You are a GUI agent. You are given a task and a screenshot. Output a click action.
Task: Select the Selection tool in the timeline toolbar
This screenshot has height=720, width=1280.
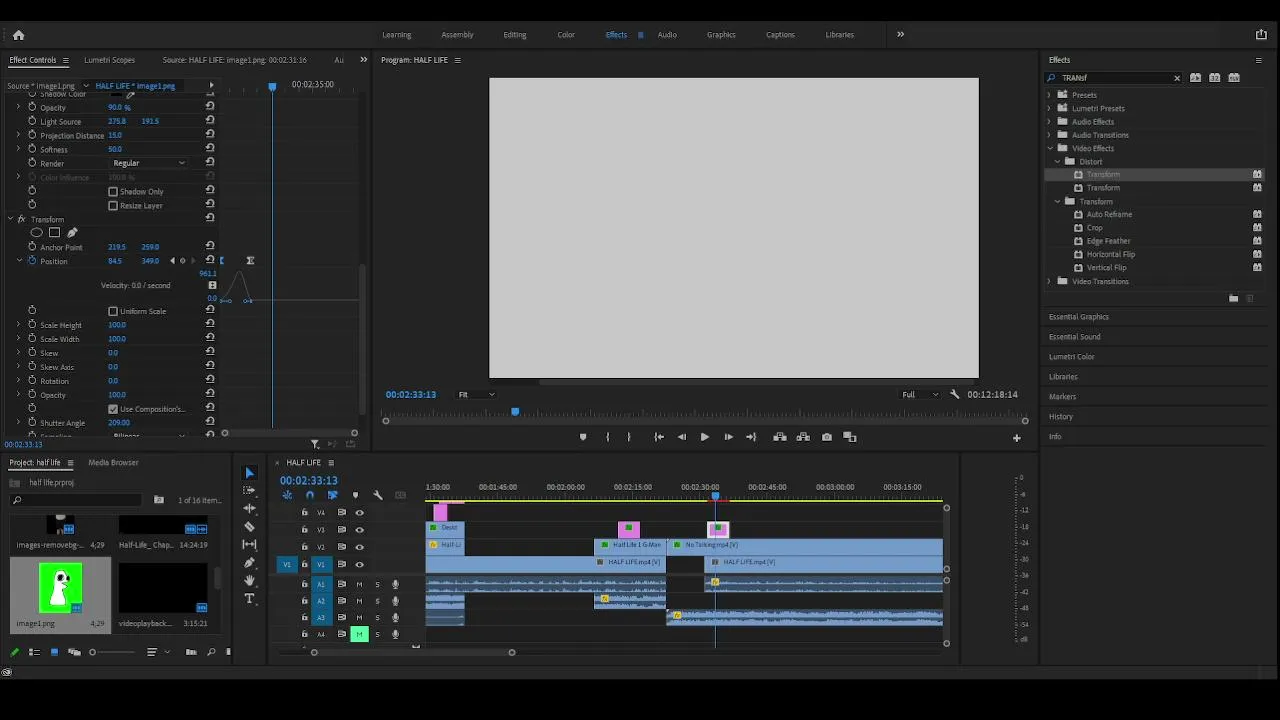click(x=250, y=473)
